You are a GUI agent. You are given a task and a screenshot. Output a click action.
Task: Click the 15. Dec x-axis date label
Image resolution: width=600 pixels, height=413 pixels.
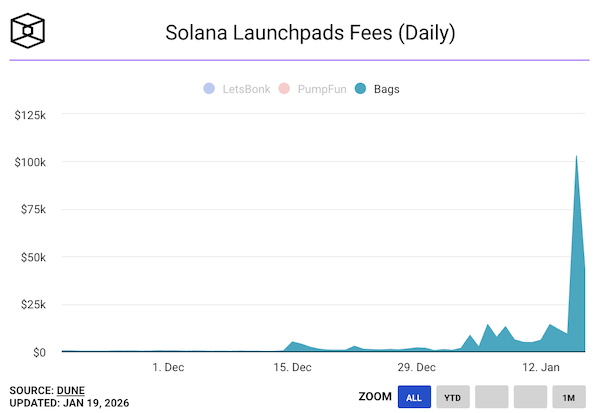coord(293,367)
